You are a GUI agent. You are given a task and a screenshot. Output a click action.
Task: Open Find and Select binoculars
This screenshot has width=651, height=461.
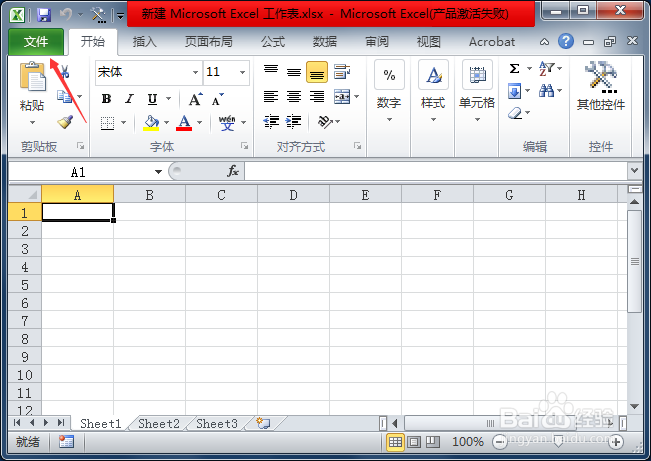(x=546, y=91)
